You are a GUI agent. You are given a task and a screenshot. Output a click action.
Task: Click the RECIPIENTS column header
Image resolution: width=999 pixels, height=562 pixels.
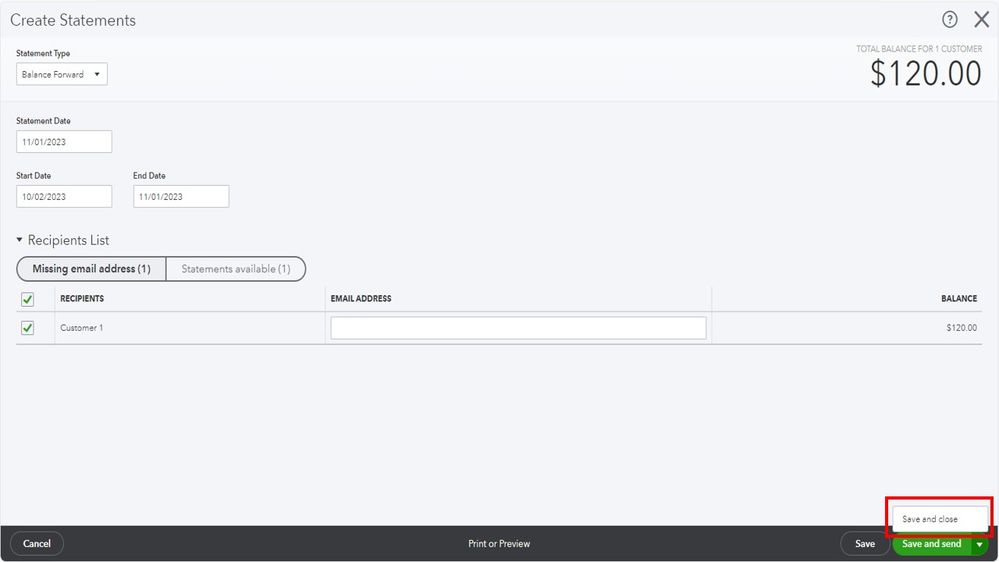pyautogui.click(x=82, y=298)
